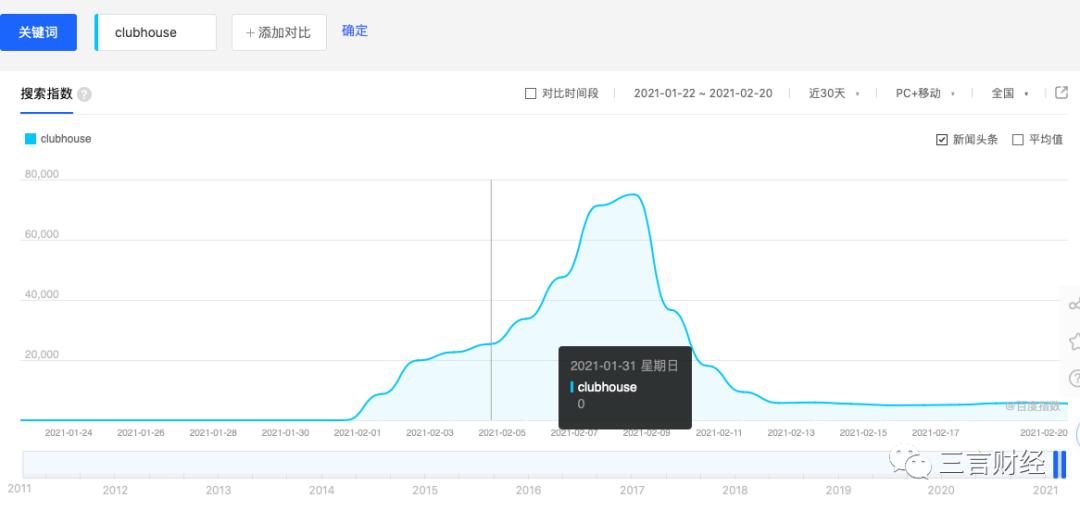This screenshot has width=1080, height=510.
Task: Click the share icon on right sidebar
Action: 1074,304
